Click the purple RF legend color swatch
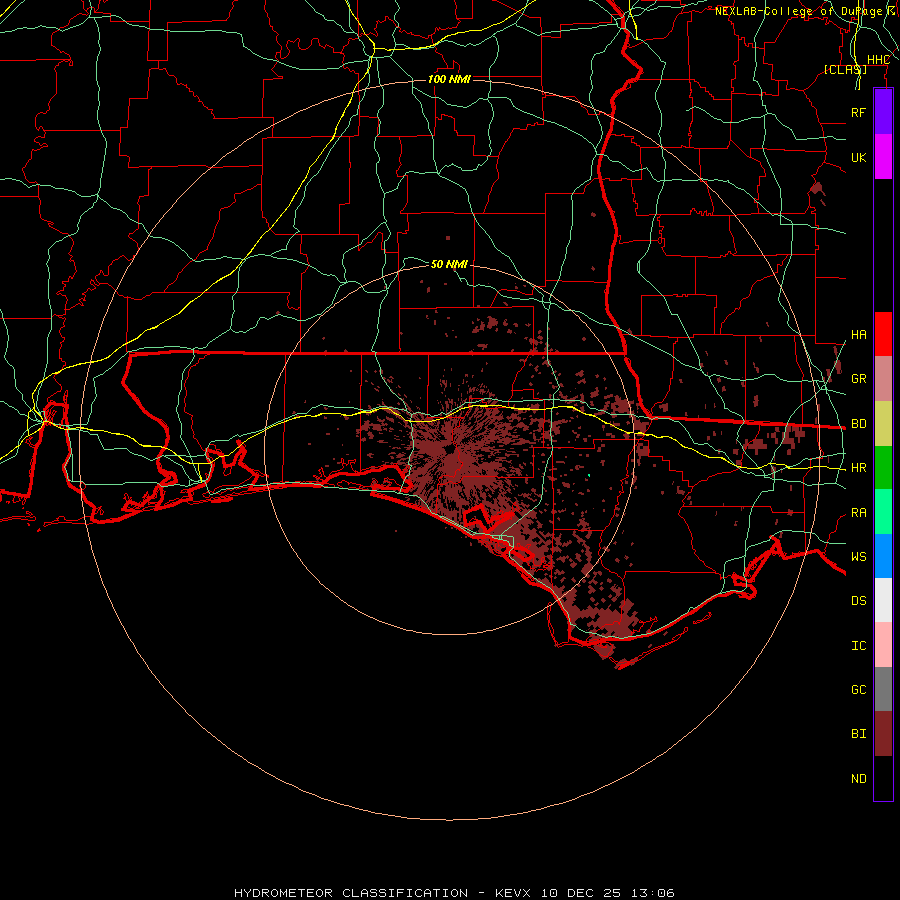Screen dimensions: 900x900 coord(883,112)
